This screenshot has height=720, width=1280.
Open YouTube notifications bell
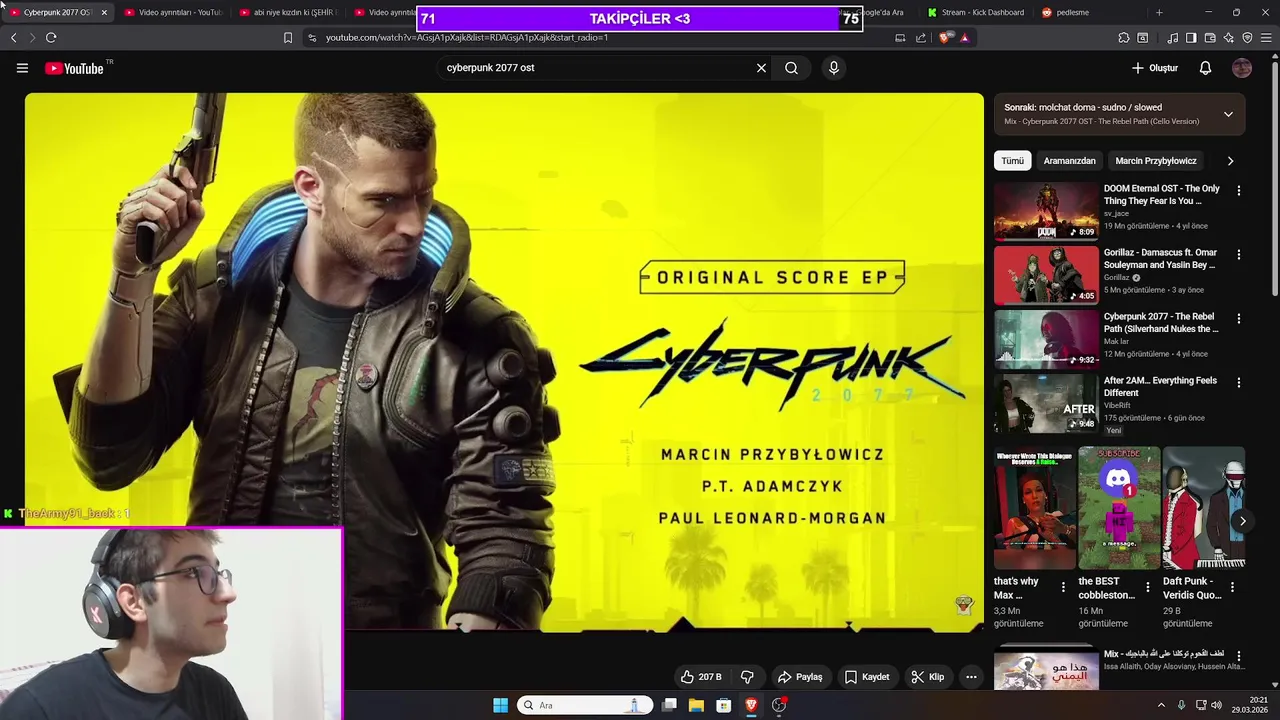click(x=1205, y=68)
